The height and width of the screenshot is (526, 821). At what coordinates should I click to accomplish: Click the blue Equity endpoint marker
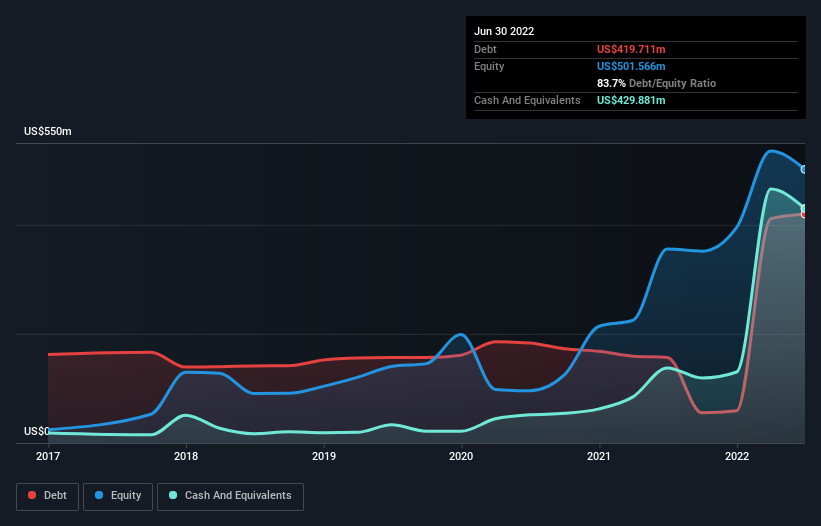[x=805, y=170]
